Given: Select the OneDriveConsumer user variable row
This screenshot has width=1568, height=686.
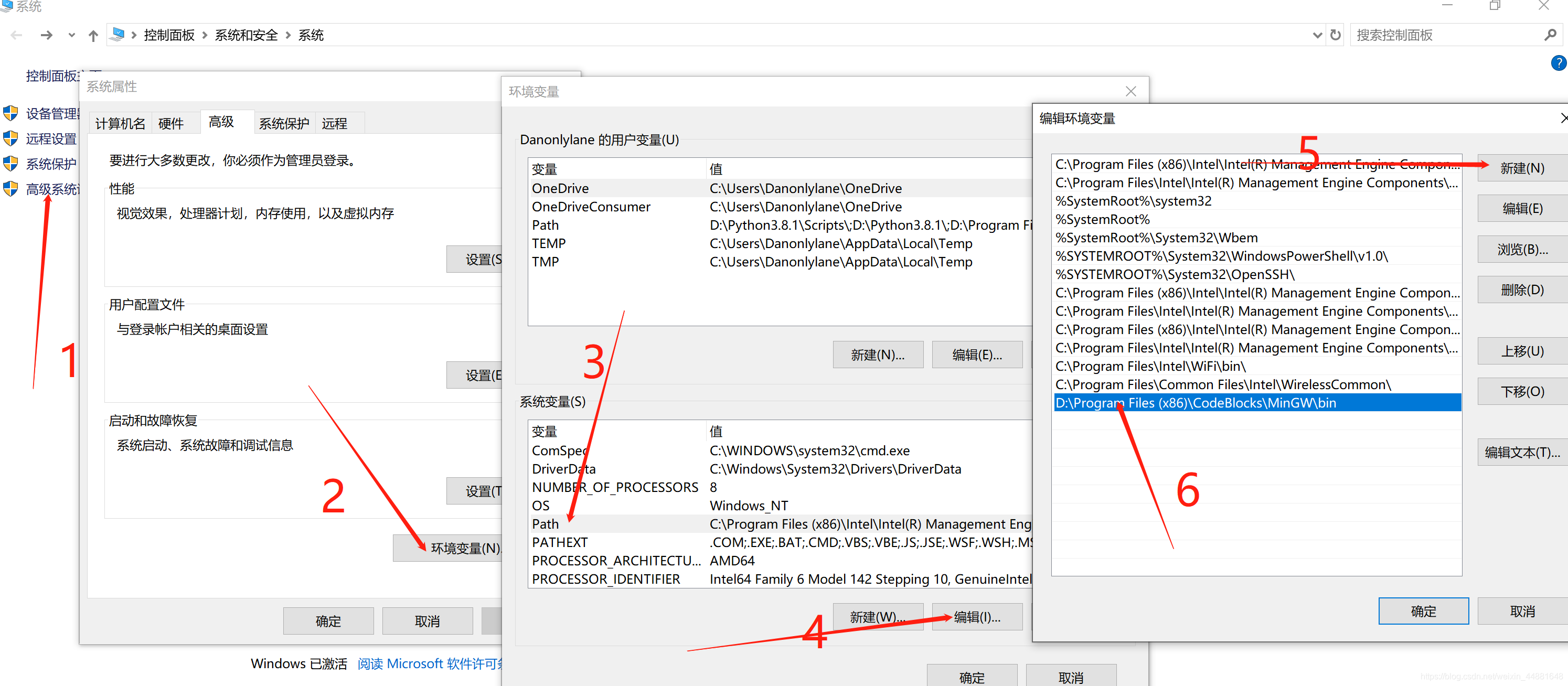Looking at the screenshot, I should click(x=782, y=206).
